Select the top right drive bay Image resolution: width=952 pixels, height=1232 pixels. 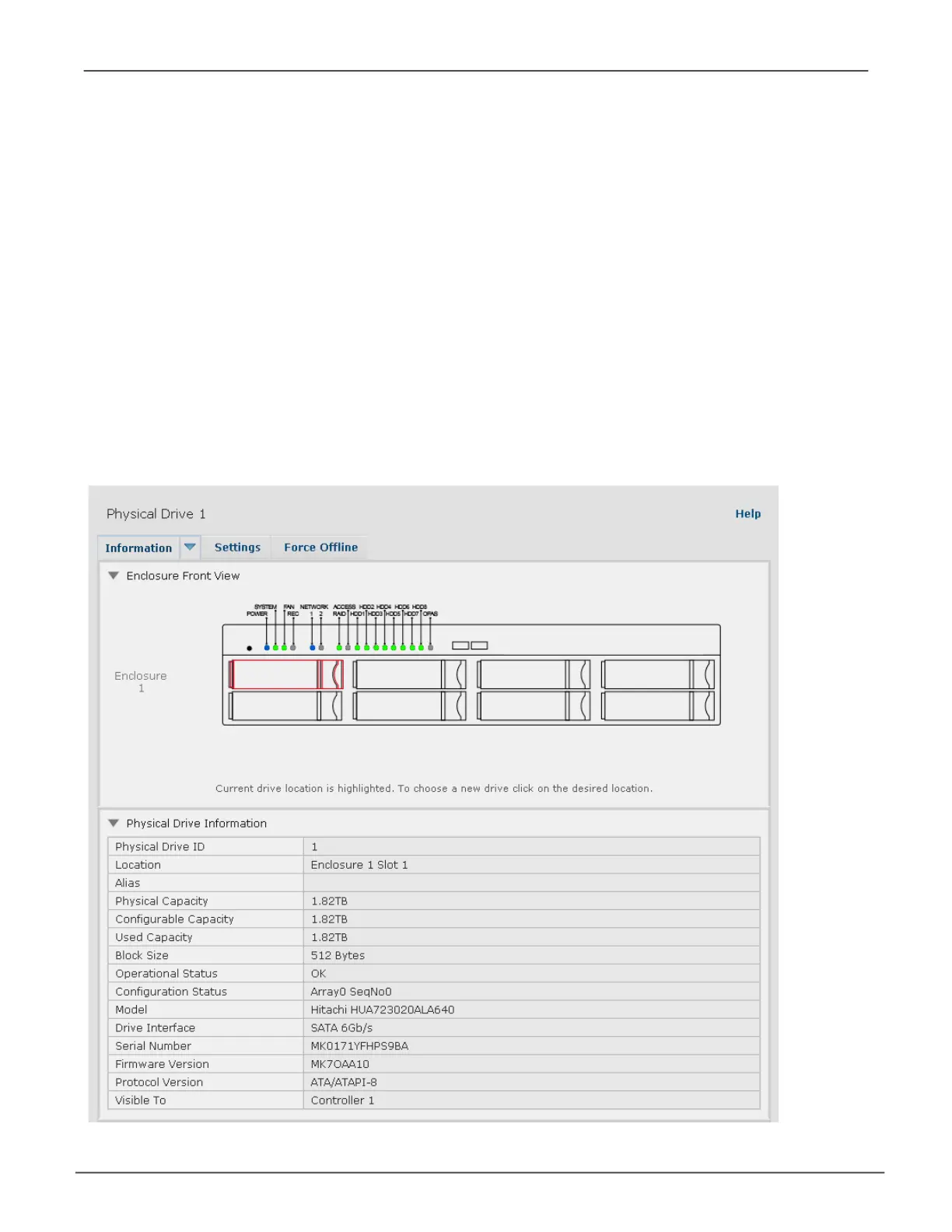[658, 674]
